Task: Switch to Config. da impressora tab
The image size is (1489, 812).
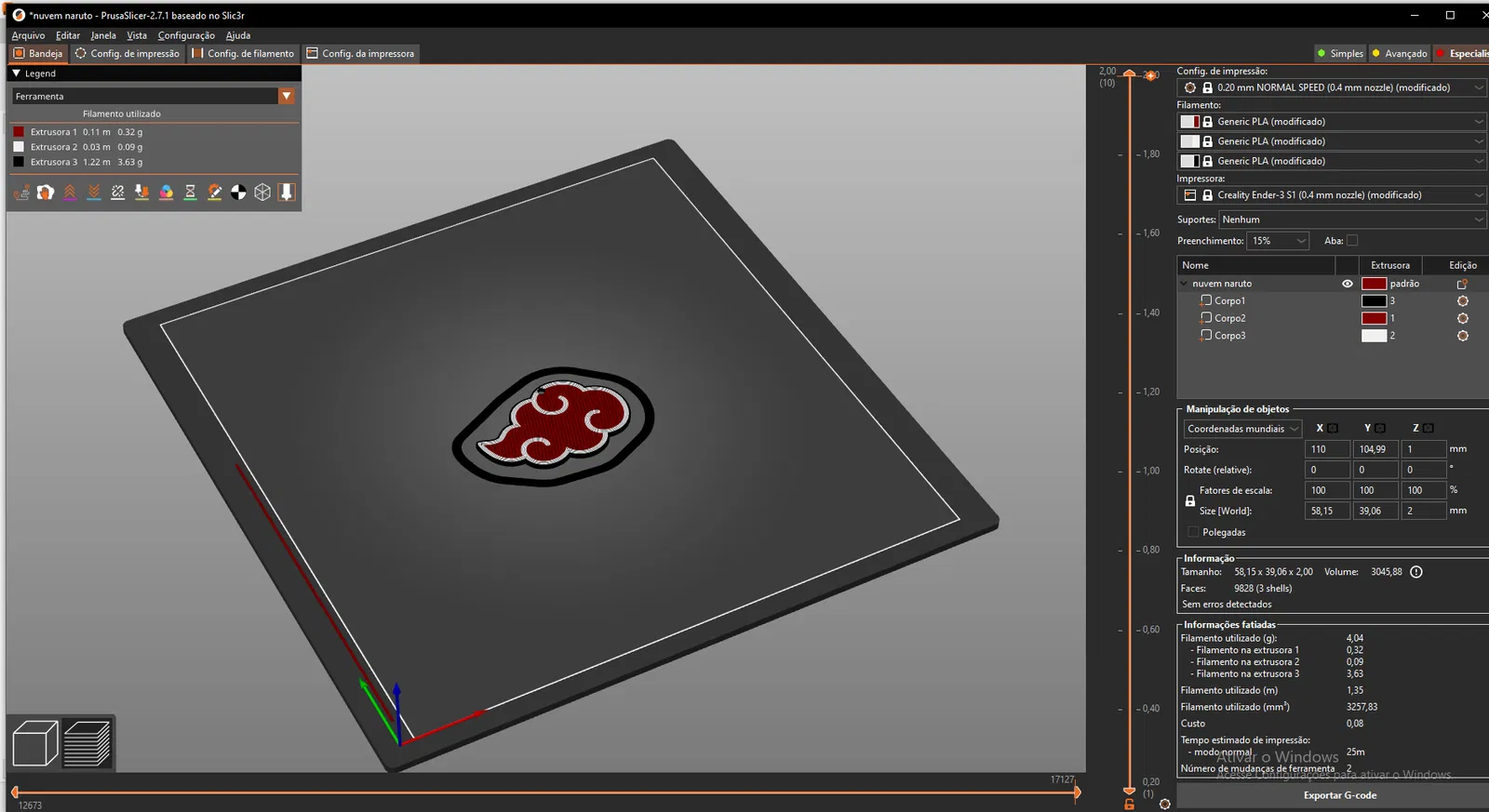Action: 360,53
